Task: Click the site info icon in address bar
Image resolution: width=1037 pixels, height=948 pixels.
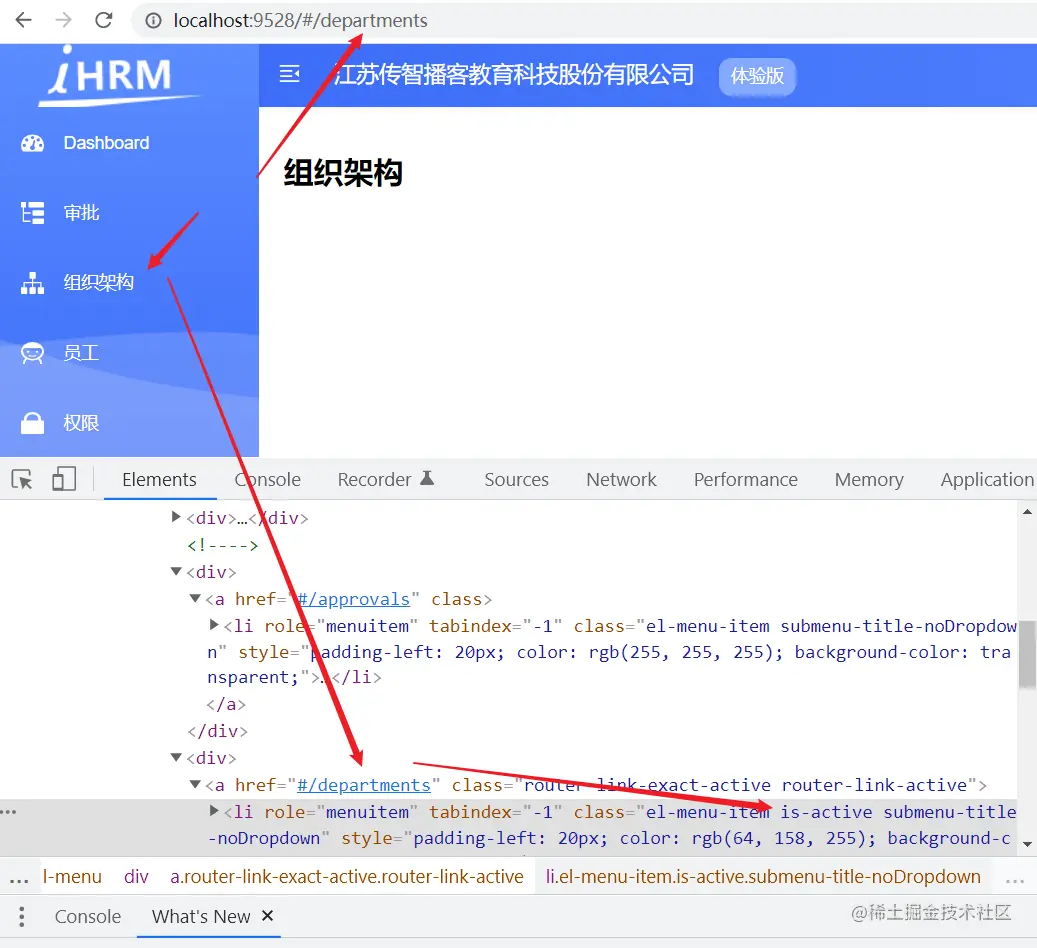Action: tap(153, 21)
